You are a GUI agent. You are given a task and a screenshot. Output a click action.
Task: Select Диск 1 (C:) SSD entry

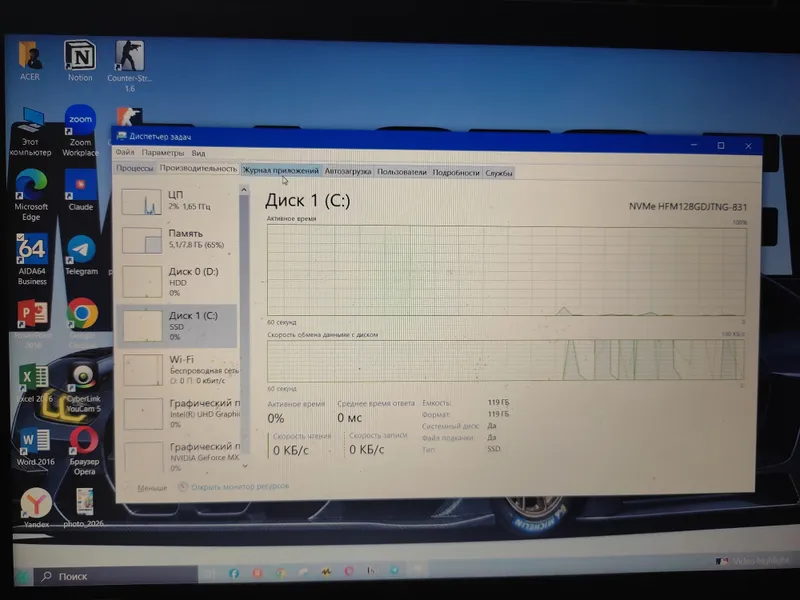click(x=178, y=326)
